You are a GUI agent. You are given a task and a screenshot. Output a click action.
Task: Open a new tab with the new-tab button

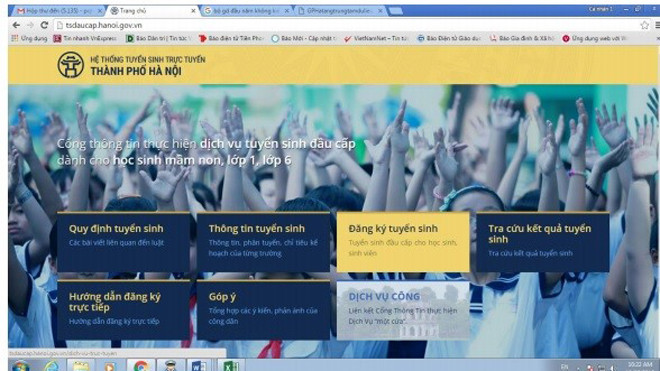pyautogui.click(x=396, y=11)
